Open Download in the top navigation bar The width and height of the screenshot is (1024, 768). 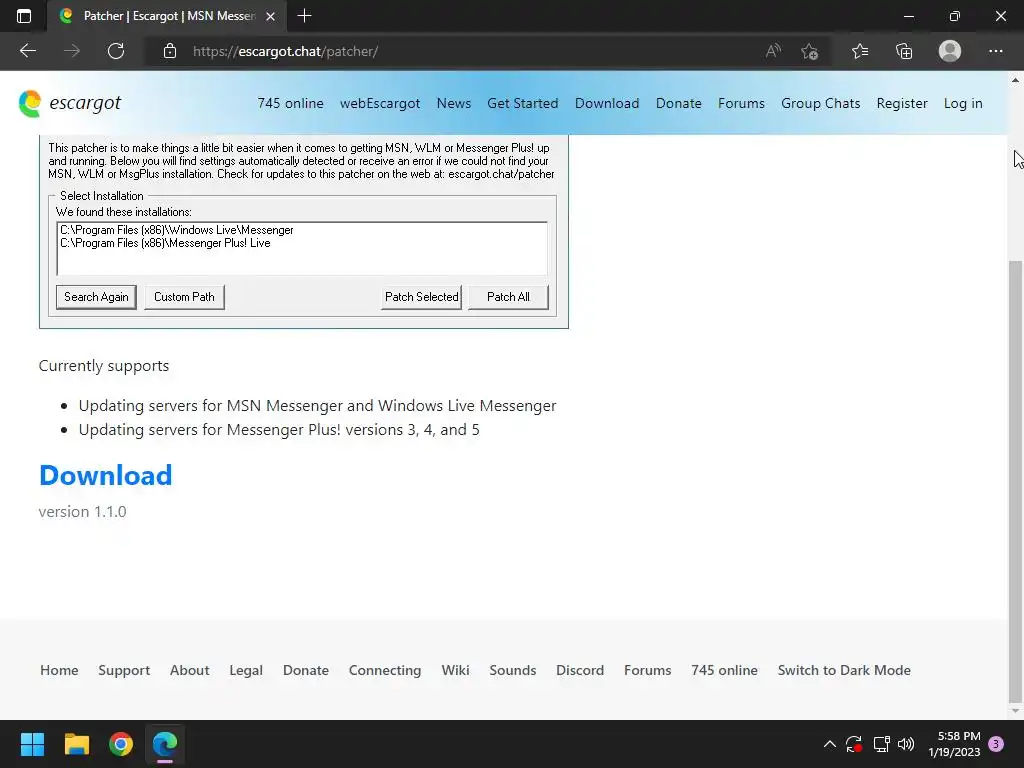pos(607,103)
